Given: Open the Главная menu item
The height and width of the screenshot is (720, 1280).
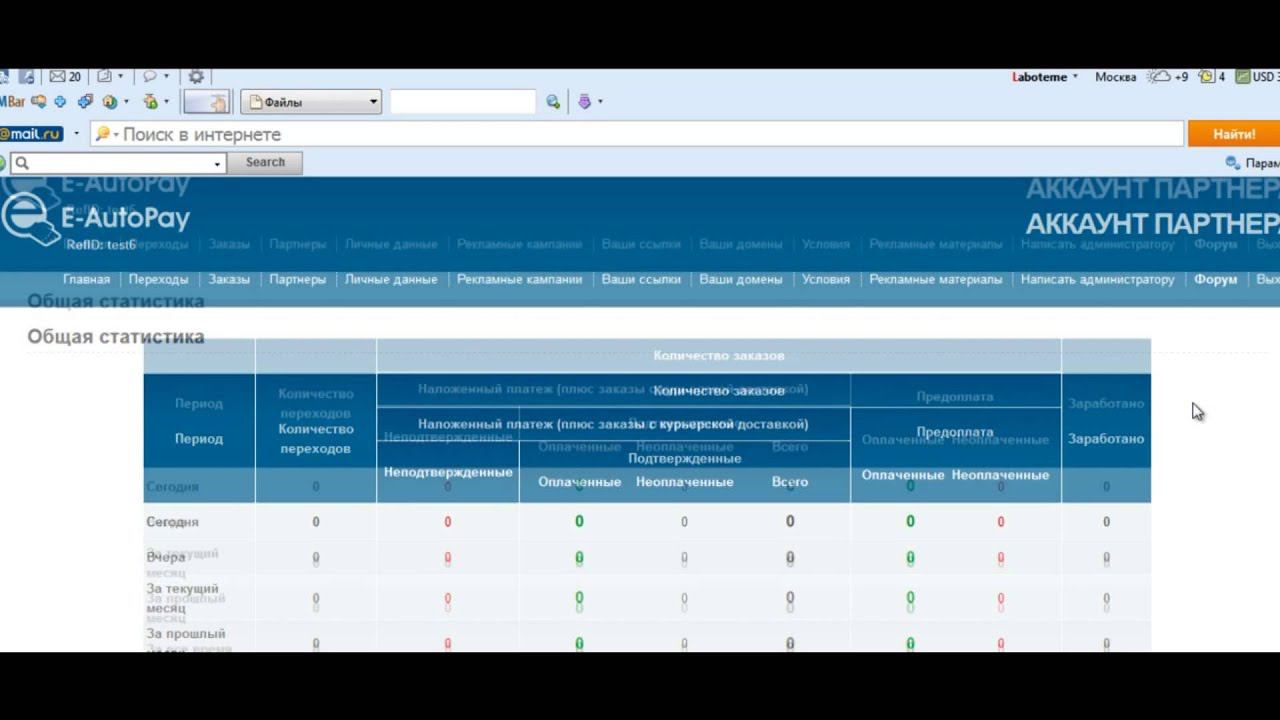Looking at the screenshot, I should tap(87, 279).
